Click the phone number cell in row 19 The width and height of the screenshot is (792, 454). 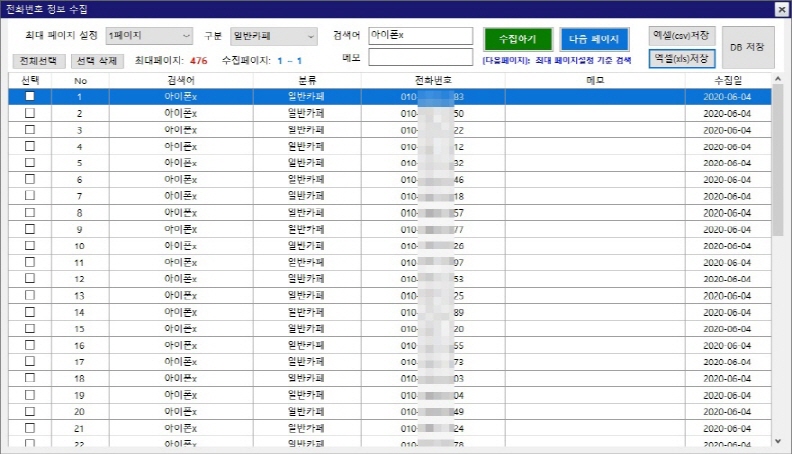coord(433,395)
